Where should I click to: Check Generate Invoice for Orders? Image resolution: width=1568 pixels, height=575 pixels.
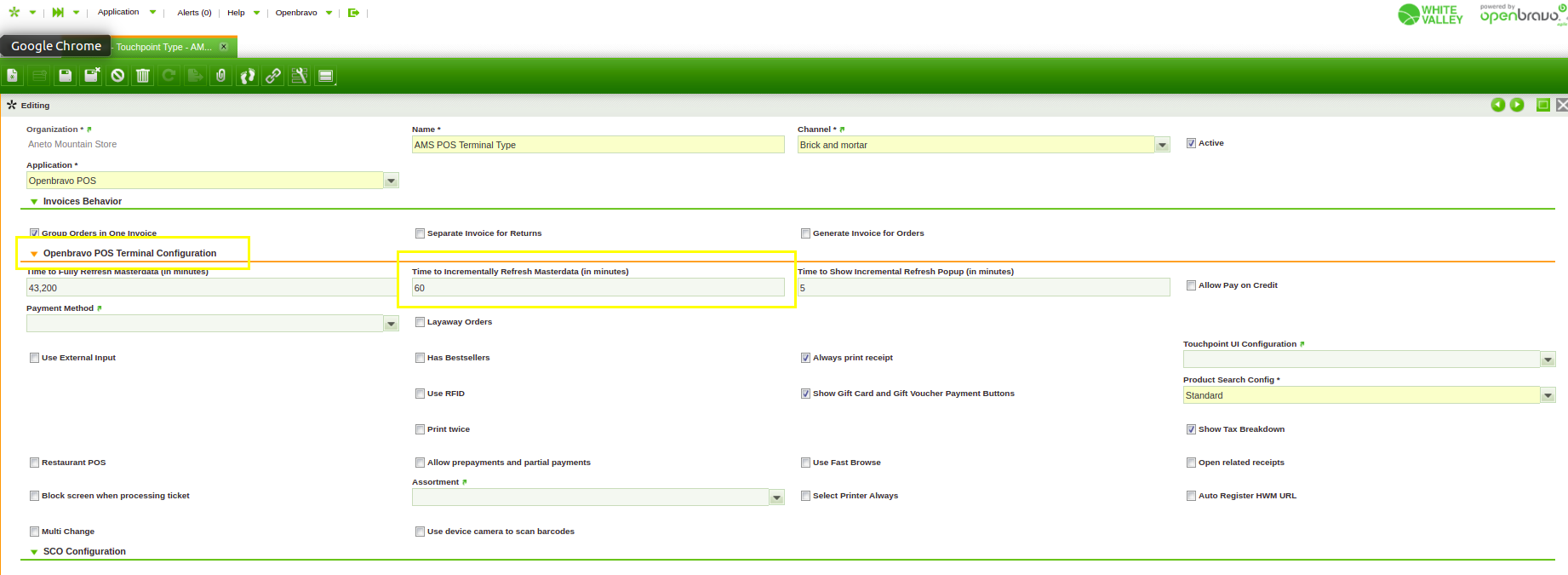click(805, 233)
